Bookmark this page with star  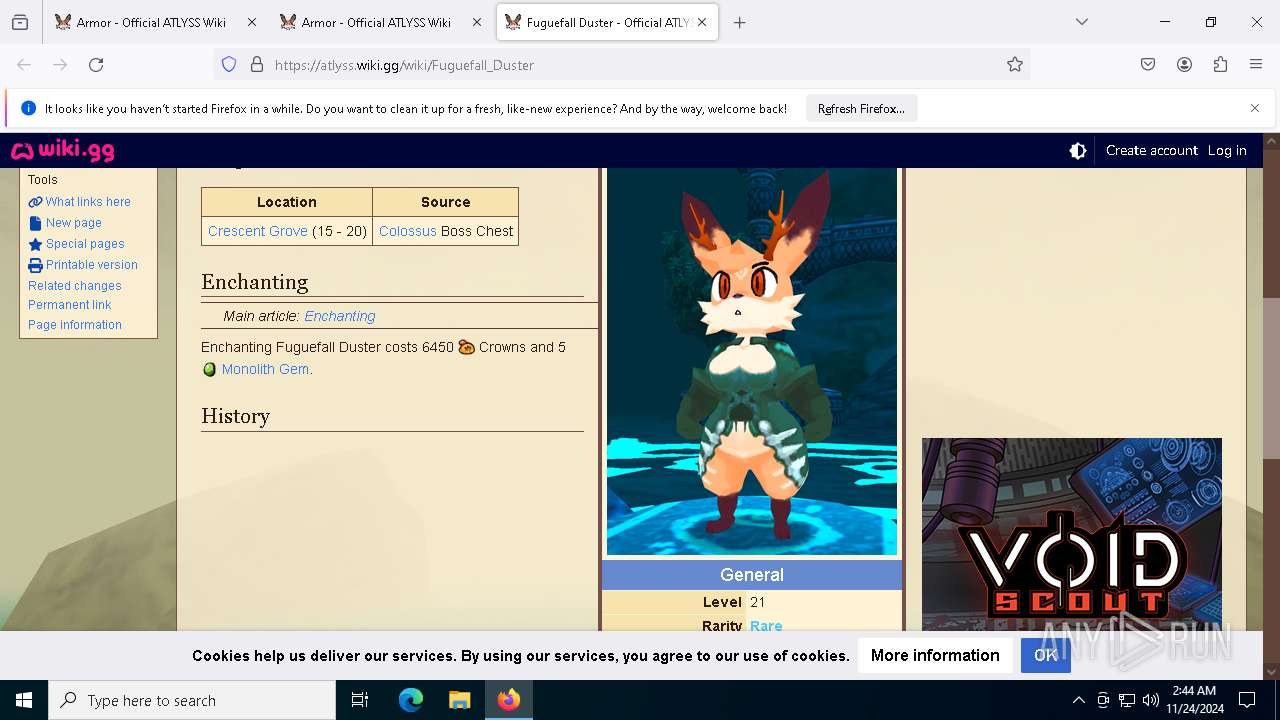tap(1015, 64)
